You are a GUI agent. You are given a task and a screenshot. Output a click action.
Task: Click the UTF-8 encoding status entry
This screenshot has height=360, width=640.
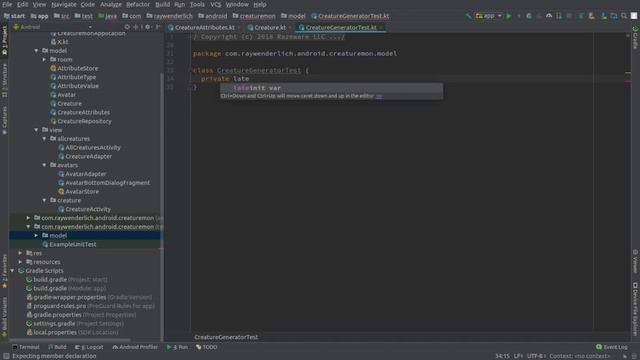pos(536,356)
